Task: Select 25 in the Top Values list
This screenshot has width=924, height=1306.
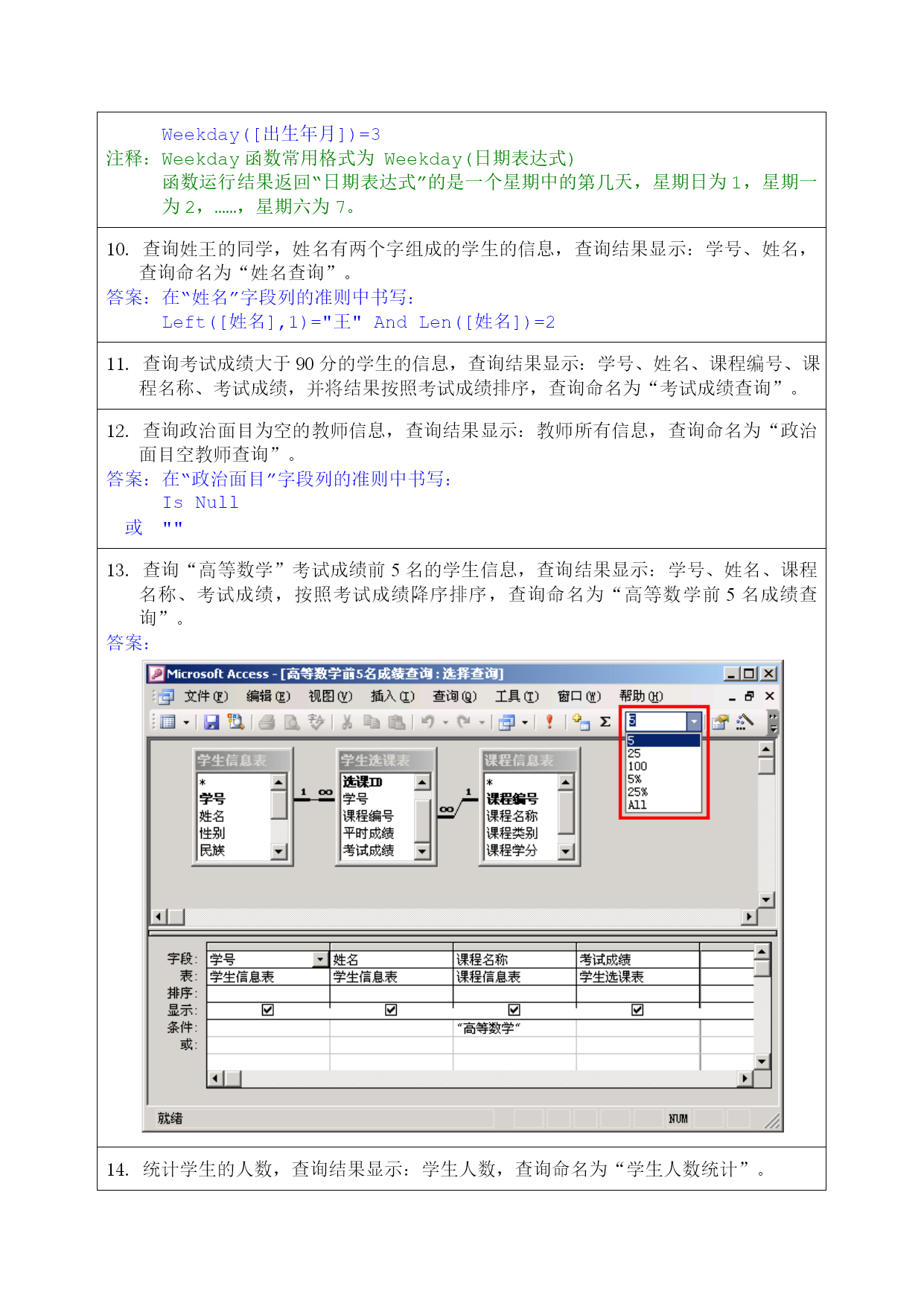Action: coord(663,754)
